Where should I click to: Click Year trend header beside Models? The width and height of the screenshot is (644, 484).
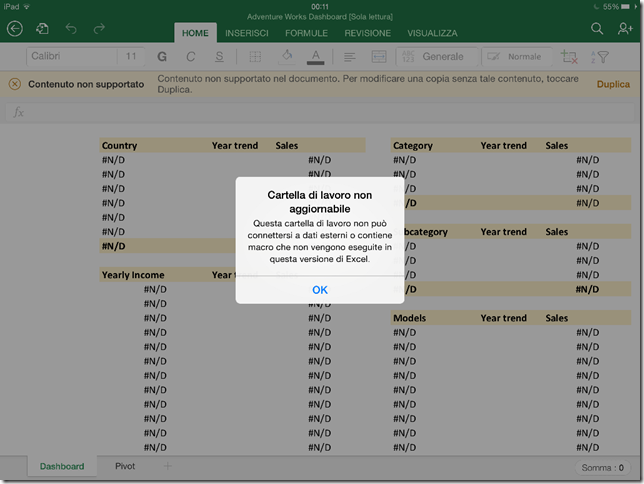coord(504,318)
